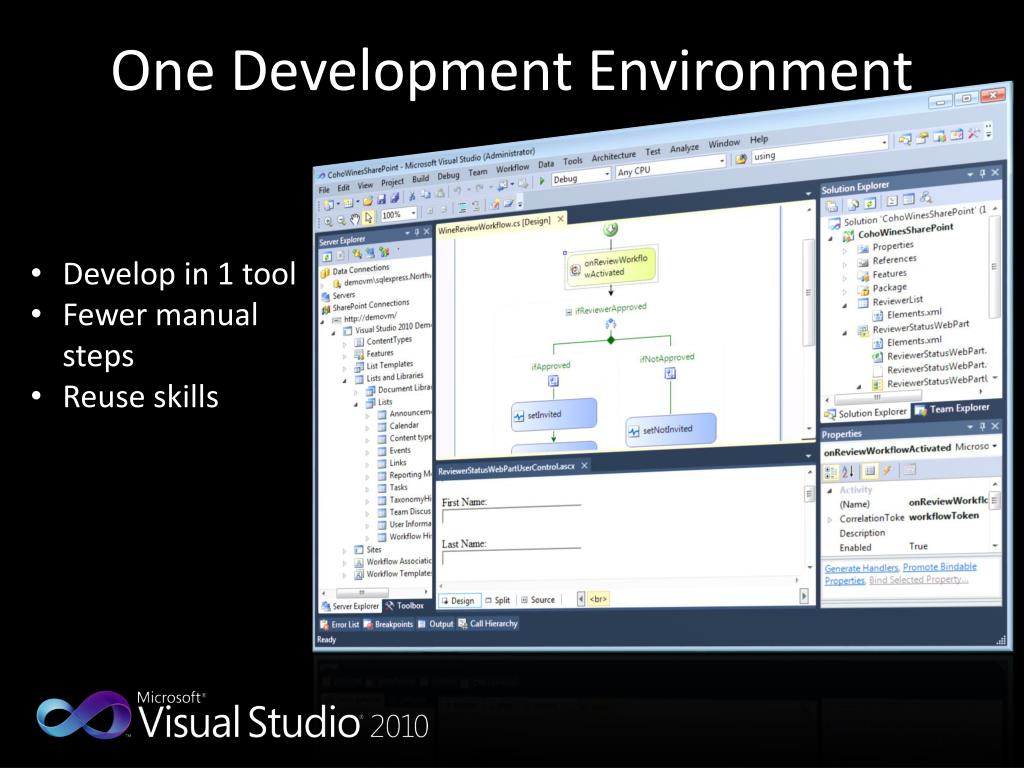Image resolution: width=1024 pixels, height=768 pixels.
Task: Switch to the Toolbox tab
Action: 404,605
